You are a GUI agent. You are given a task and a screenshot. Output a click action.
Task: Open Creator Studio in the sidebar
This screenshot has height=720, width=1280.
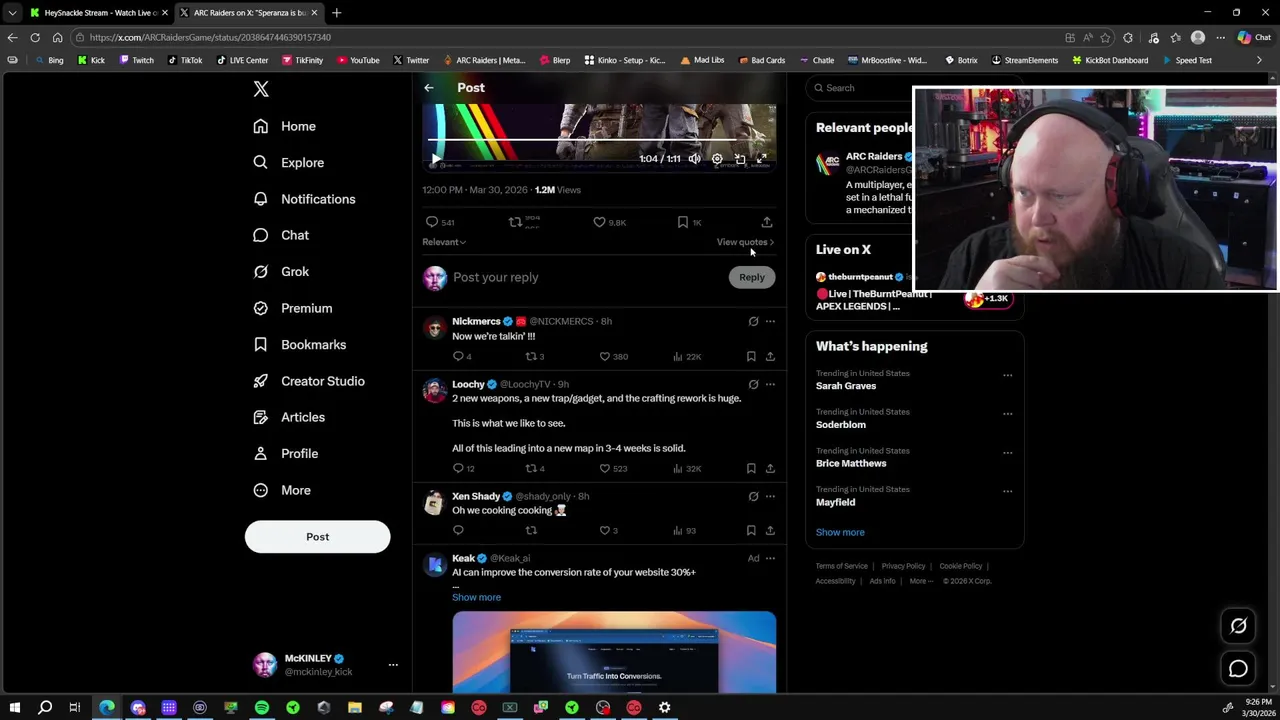pos(309,381)
